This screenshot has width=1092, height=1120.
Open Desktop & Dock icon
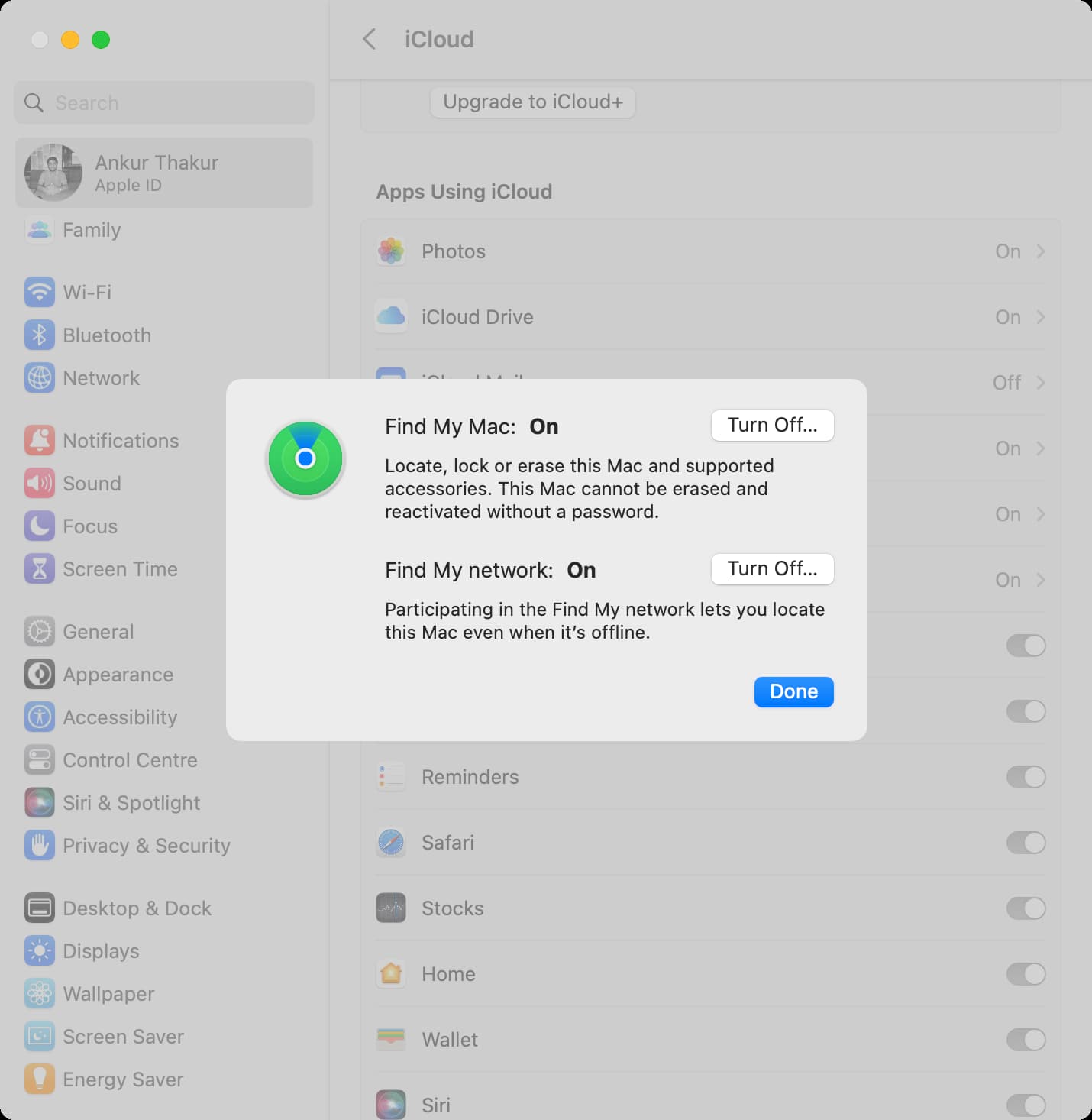[x=40, y=908]
